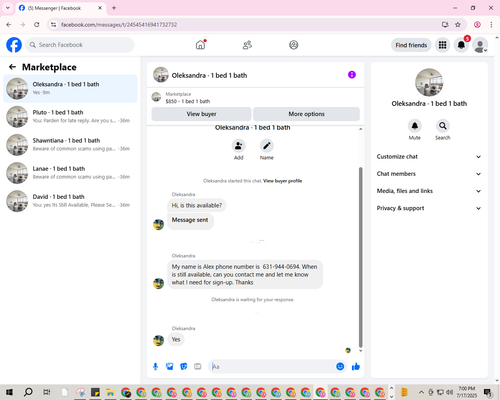
Task: Click the 'Yes' message bubble
Action: click(x=176, y=339)
